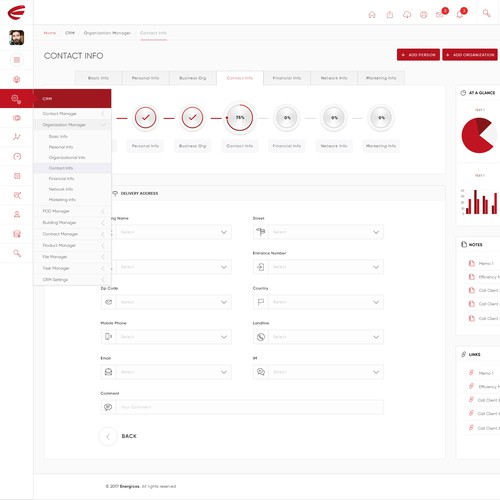Open the Street dropdown

(x=318, y=232)
